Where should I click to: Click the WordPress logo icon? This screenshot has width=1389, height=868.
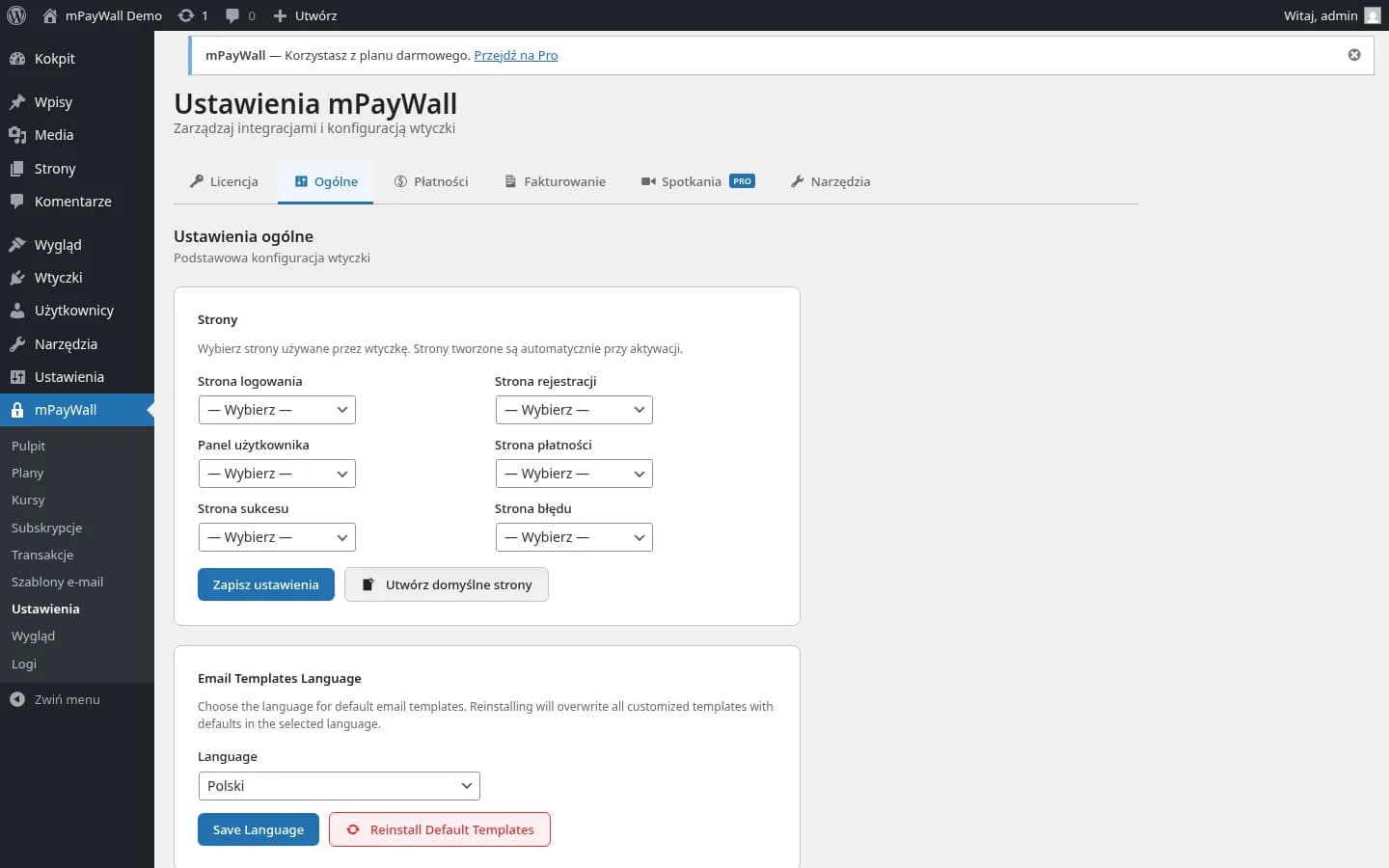click(x=16, y=15)
